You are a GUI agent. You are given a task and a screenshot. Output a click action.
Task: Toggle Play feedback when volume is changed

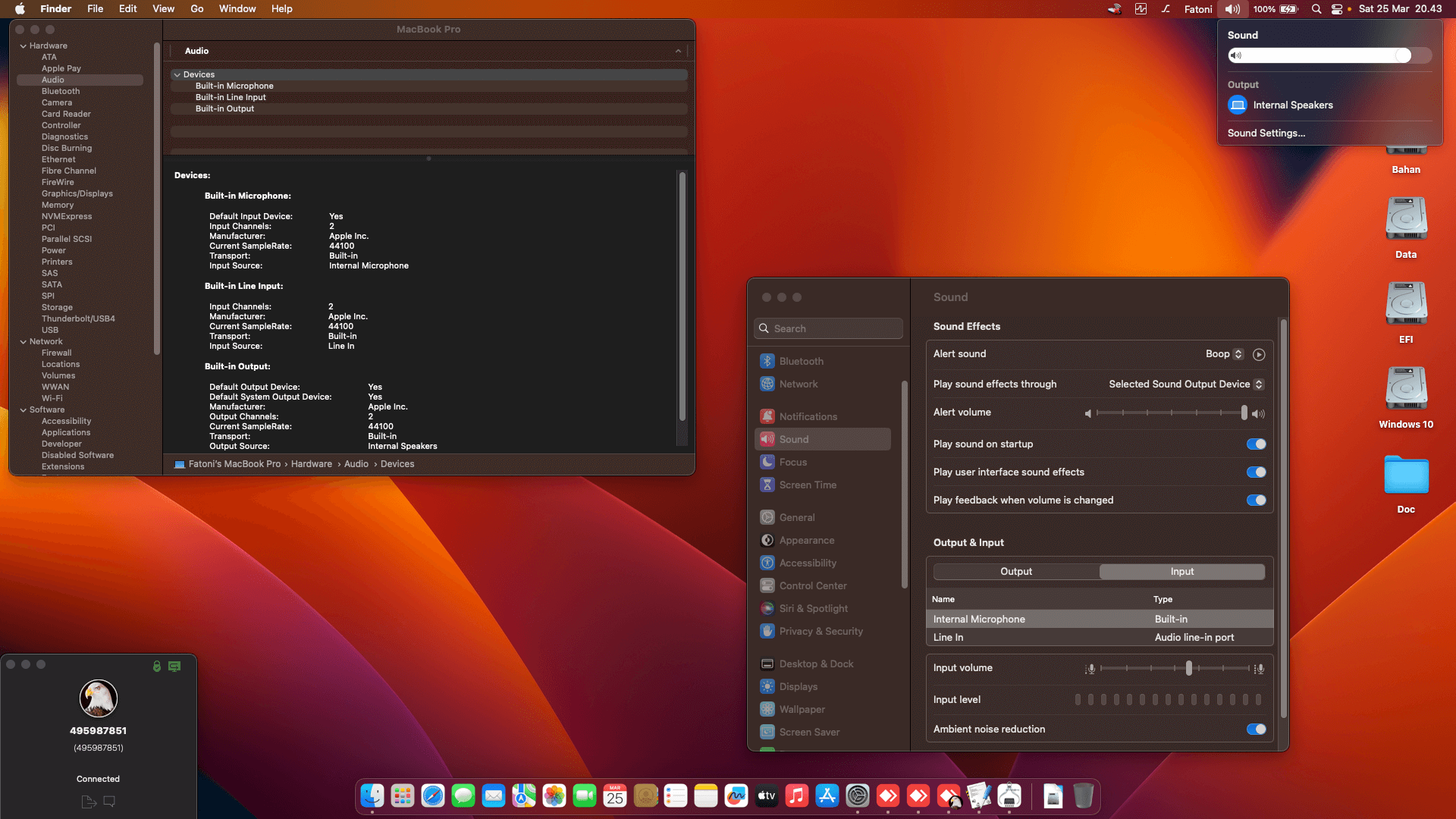[x=1255, y=500]
